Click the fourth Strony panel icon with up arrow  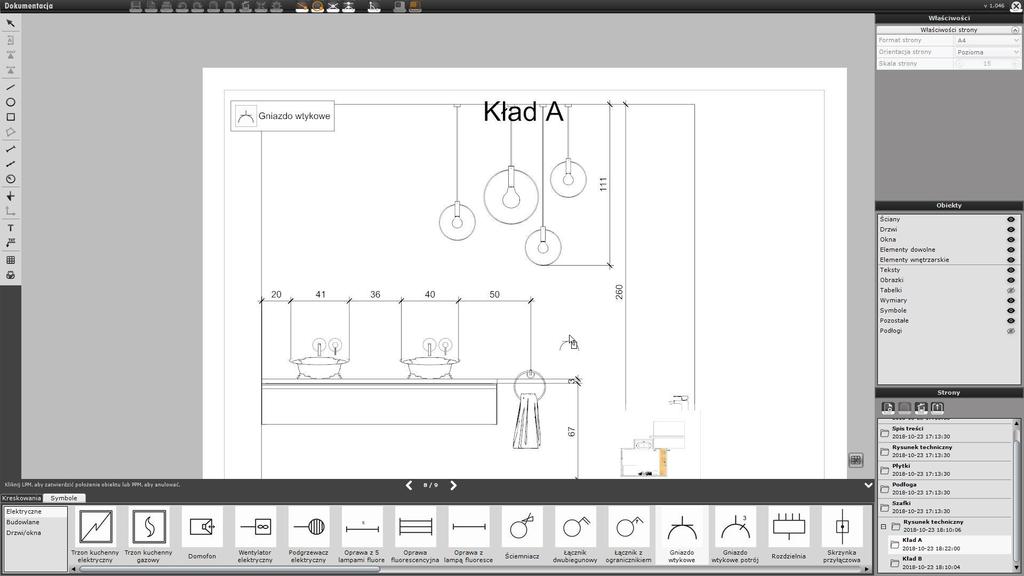[937, 408]
